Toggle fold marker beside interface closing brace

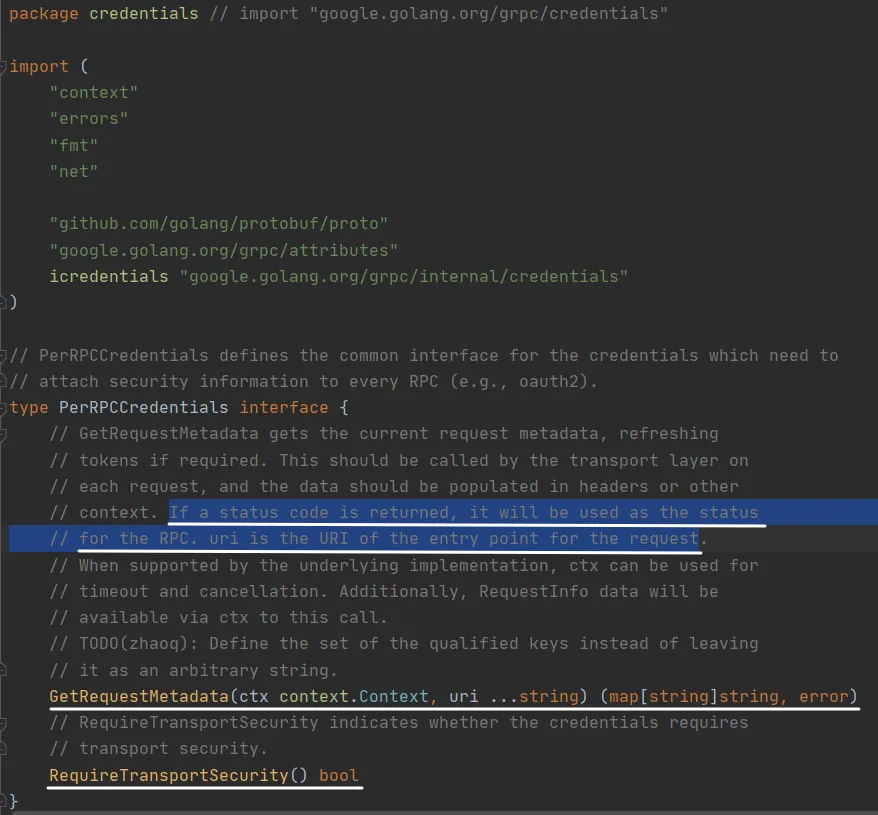[3, 801]
